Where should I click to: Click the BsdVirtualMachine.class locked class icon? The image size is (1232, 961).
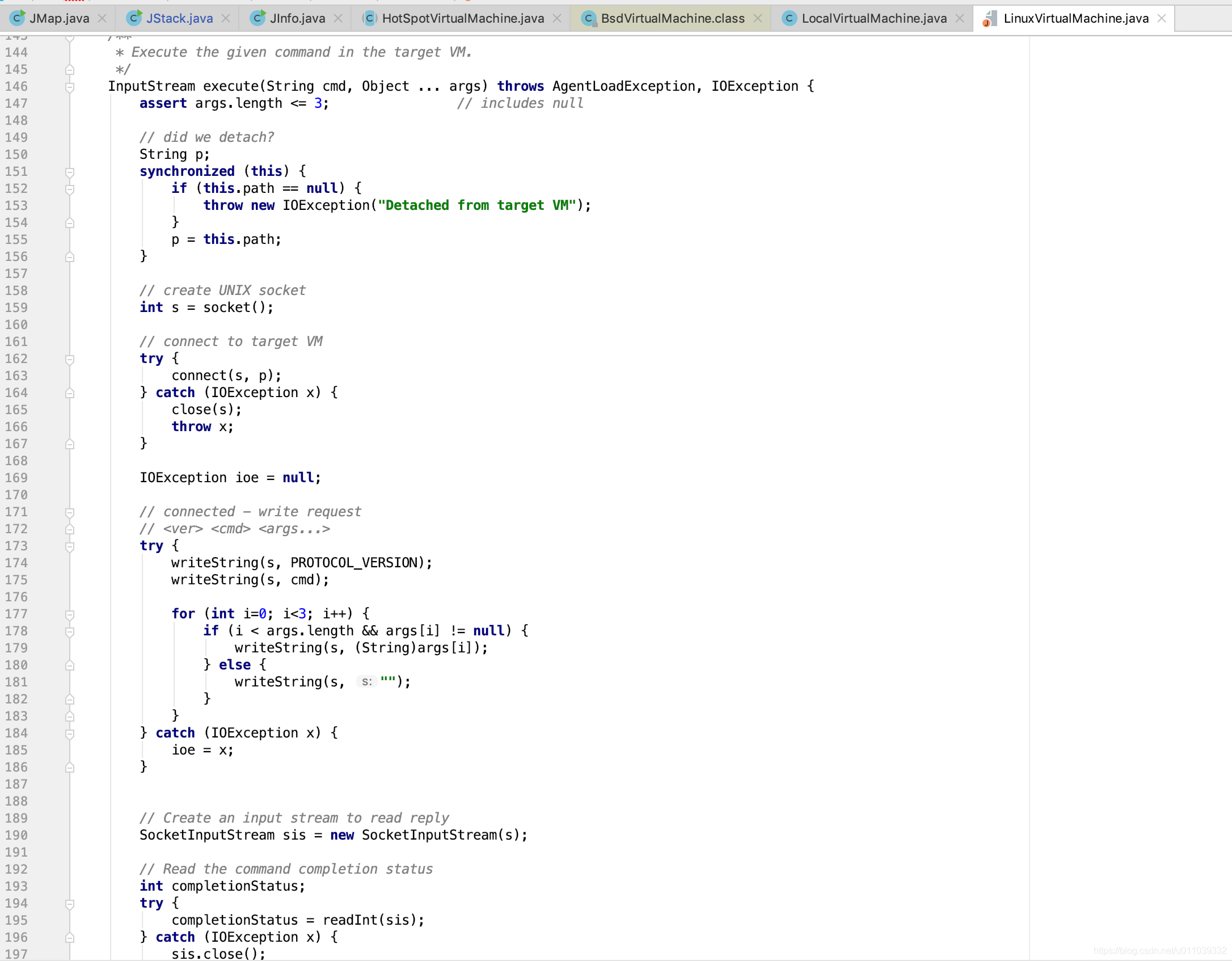[588, 19]
